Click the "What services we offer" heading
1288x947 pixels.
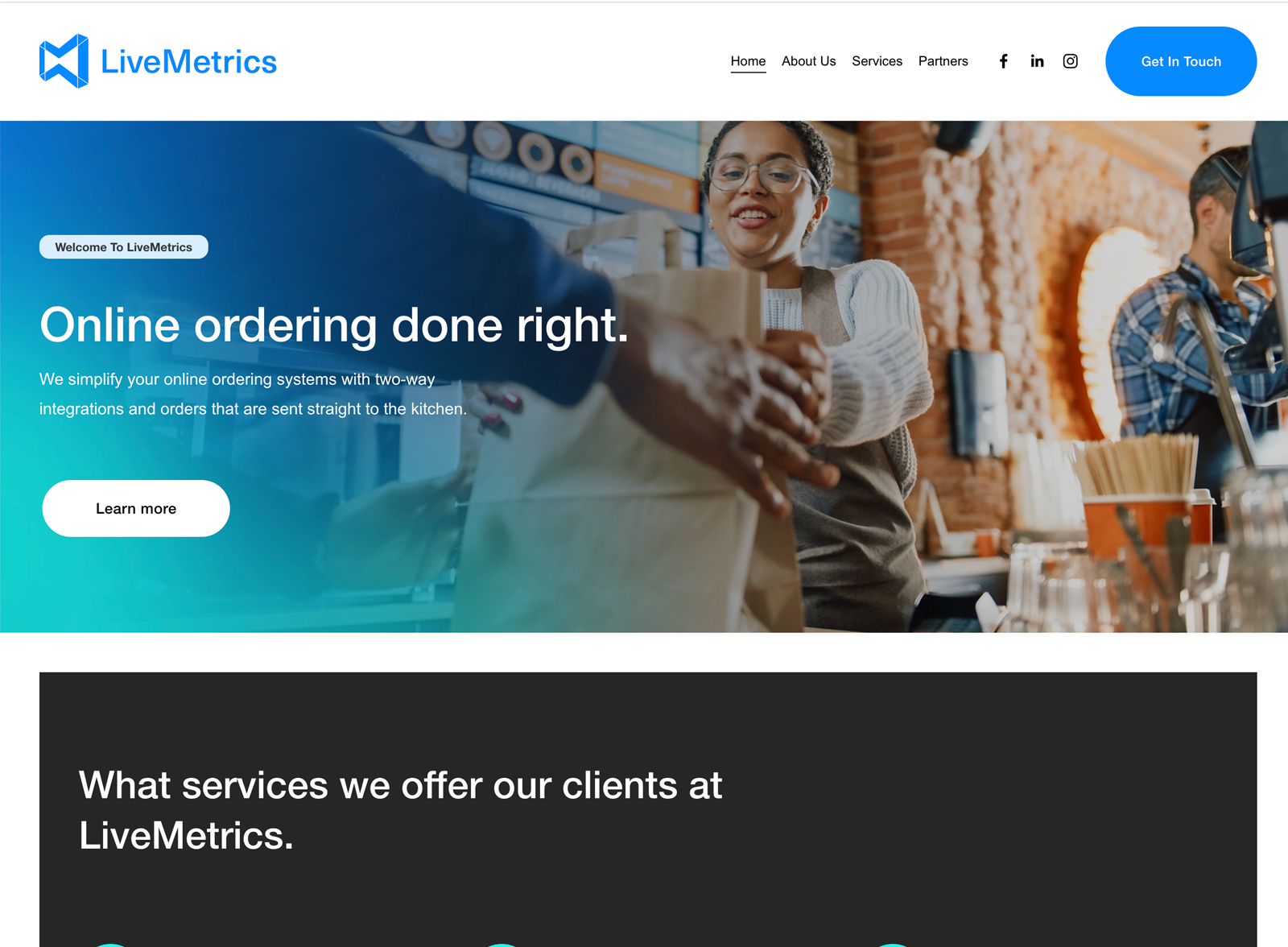[x=400, y=810]
